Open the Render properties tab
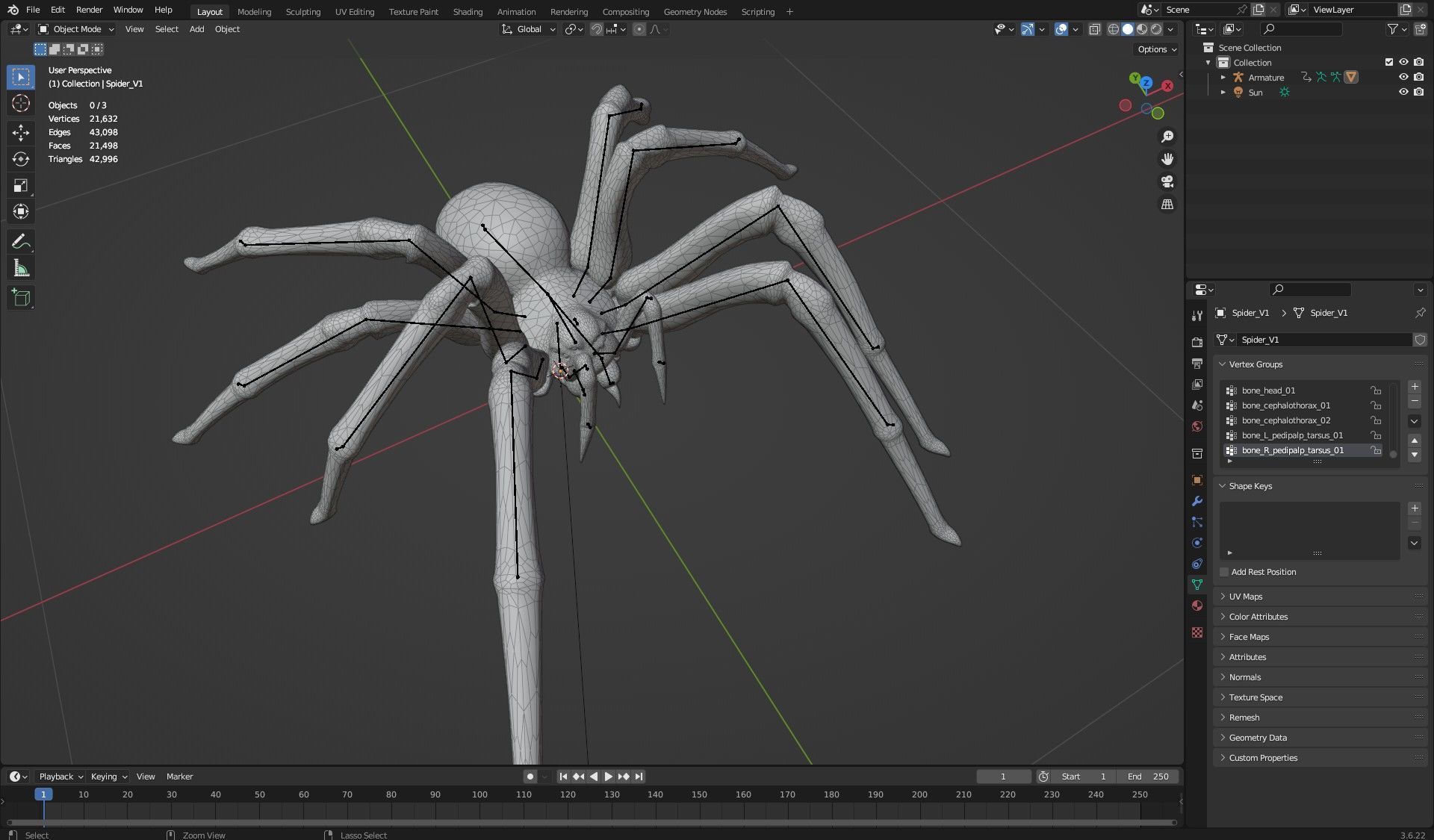 pyautogui.click(x=1197, y=342)
